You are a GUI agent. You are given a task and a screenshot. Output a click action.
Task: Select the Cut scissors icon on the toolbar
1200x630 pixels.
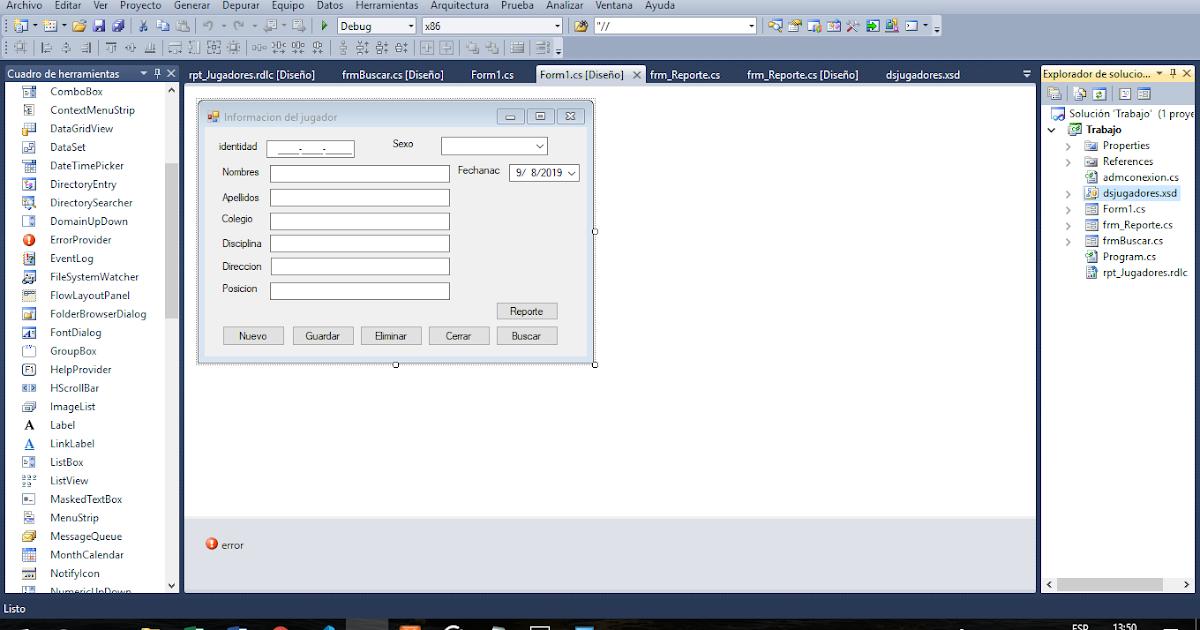(143, 25)
